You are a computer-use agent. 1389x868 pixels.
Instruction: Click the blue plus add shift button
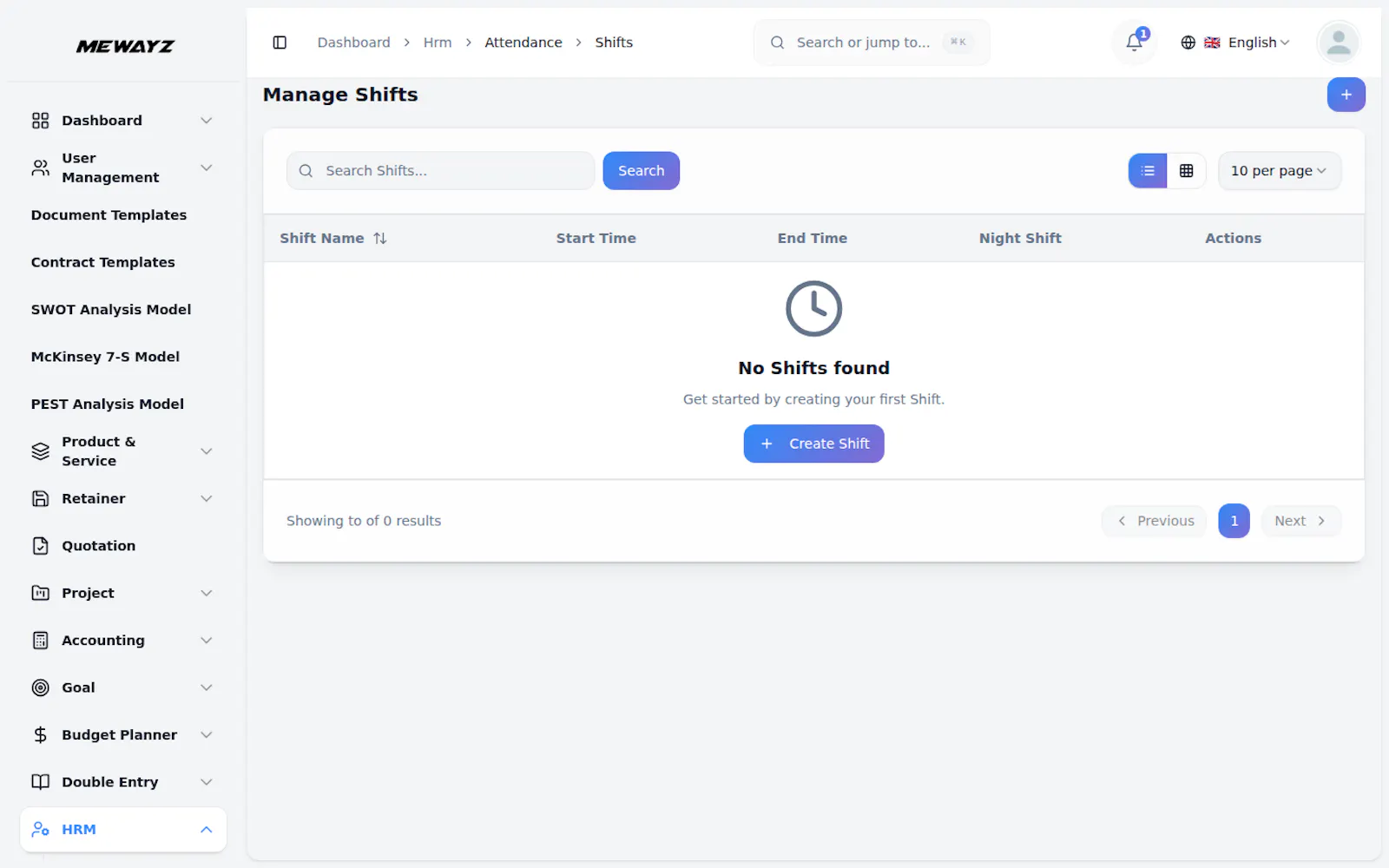(x=1346, y=95)
